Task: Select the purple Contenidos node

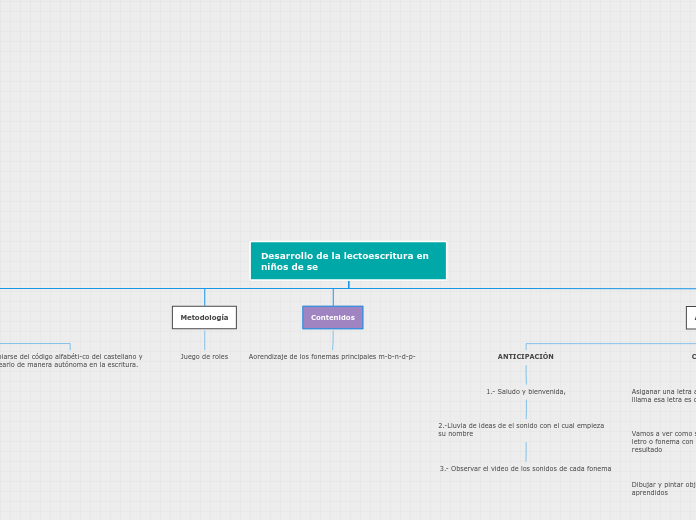Action: click(333, 318)
